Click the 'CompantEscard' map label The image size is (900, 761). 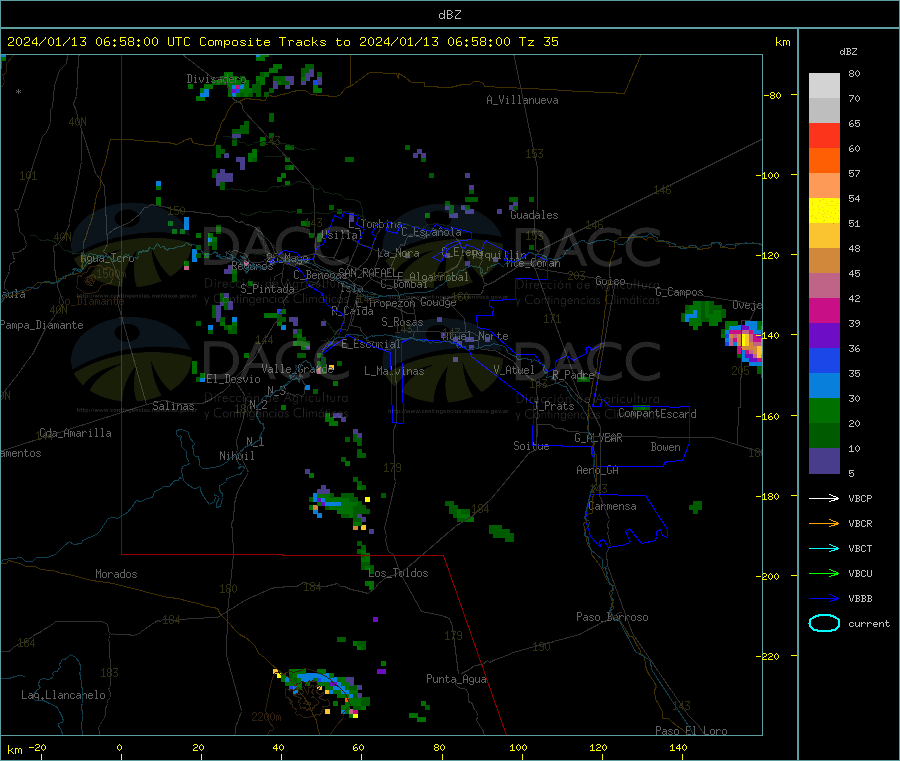[x=657, y=414]
